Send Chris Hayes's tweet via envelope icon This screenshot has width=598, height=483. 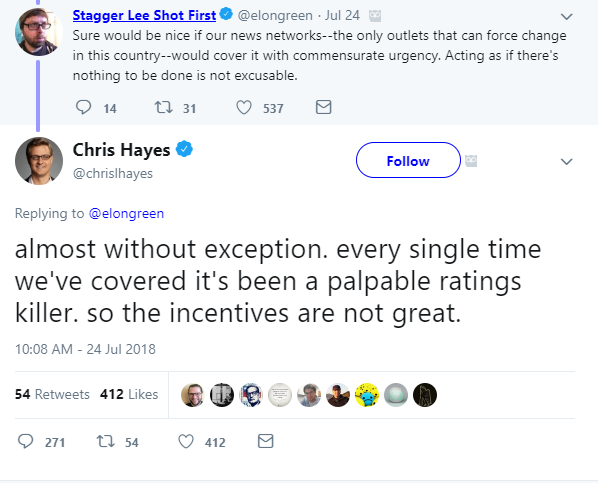(265, 441)
